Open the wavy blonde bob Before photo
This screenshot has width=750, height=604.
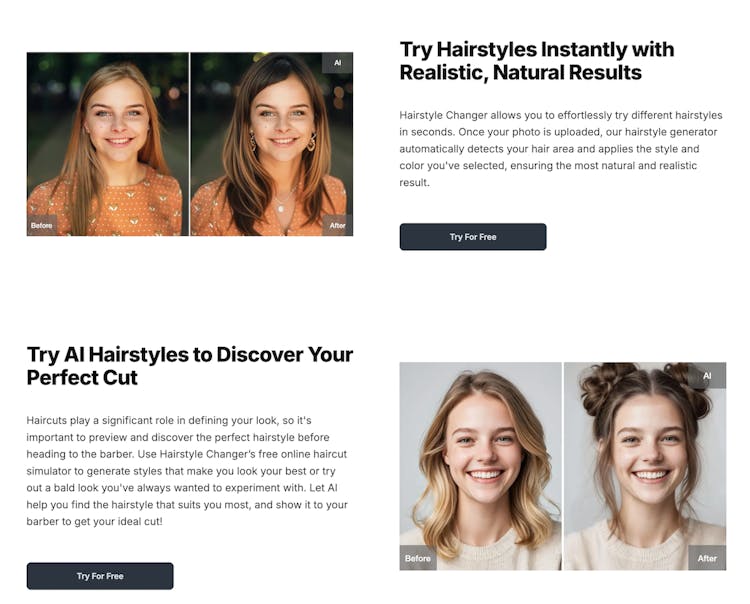coord(480,466)
